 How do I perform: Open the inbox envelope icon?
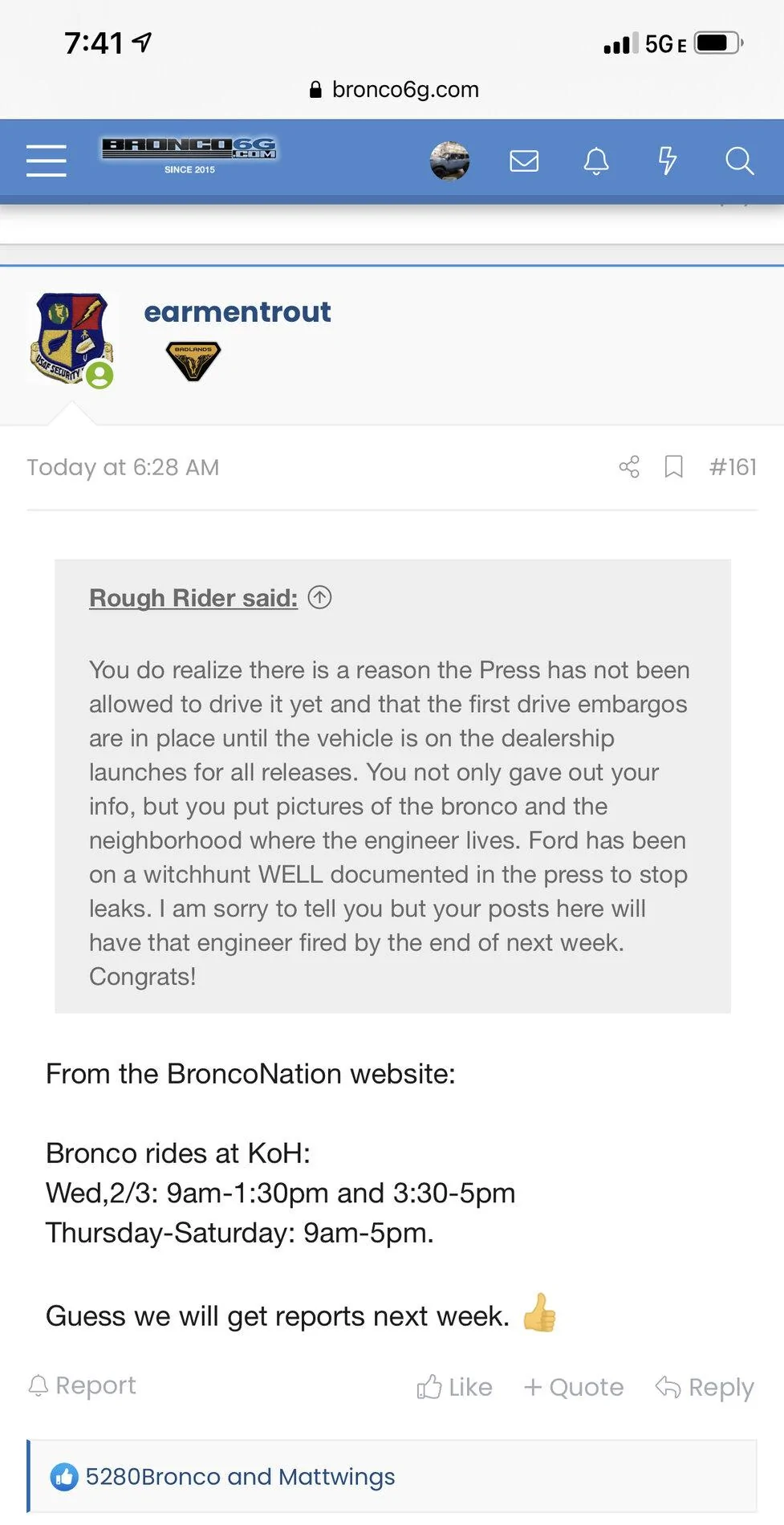coord(524,161)
